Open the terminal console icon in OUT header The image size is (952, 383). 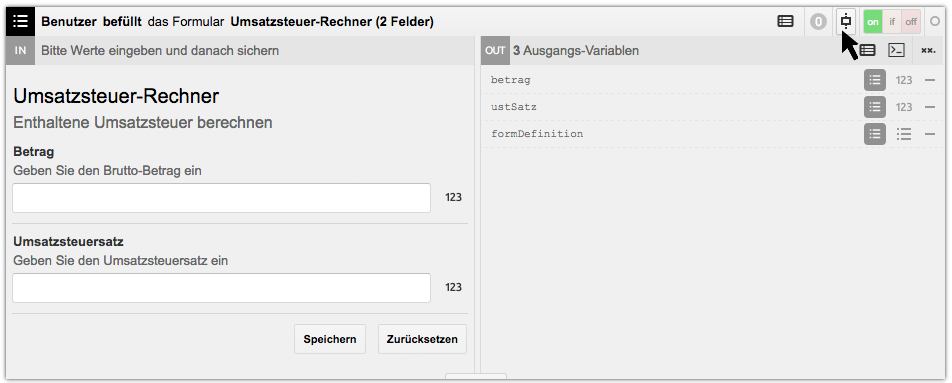896,50
